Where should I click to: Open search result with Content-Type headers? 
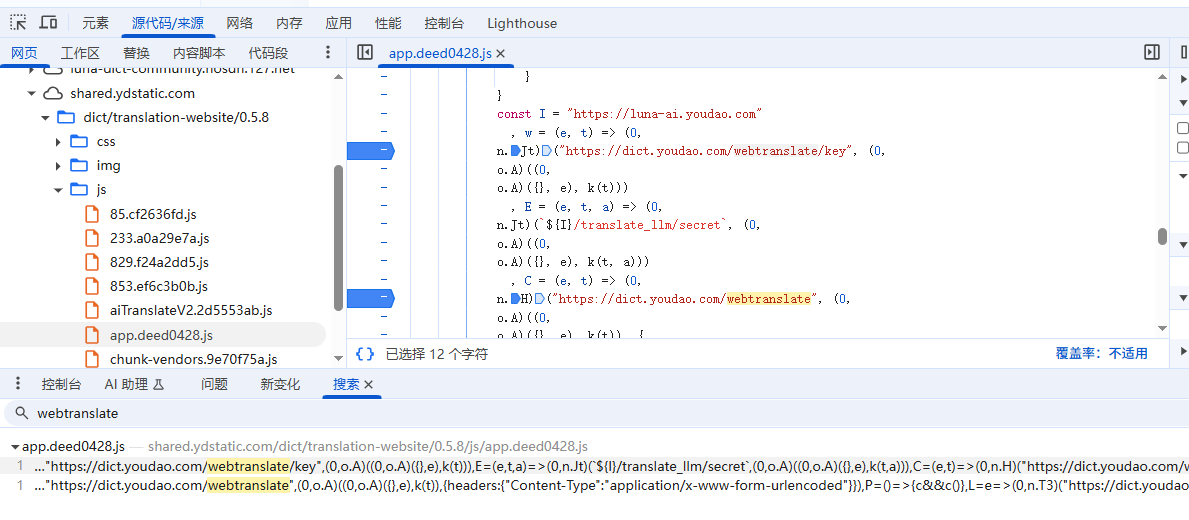[594, 485]
